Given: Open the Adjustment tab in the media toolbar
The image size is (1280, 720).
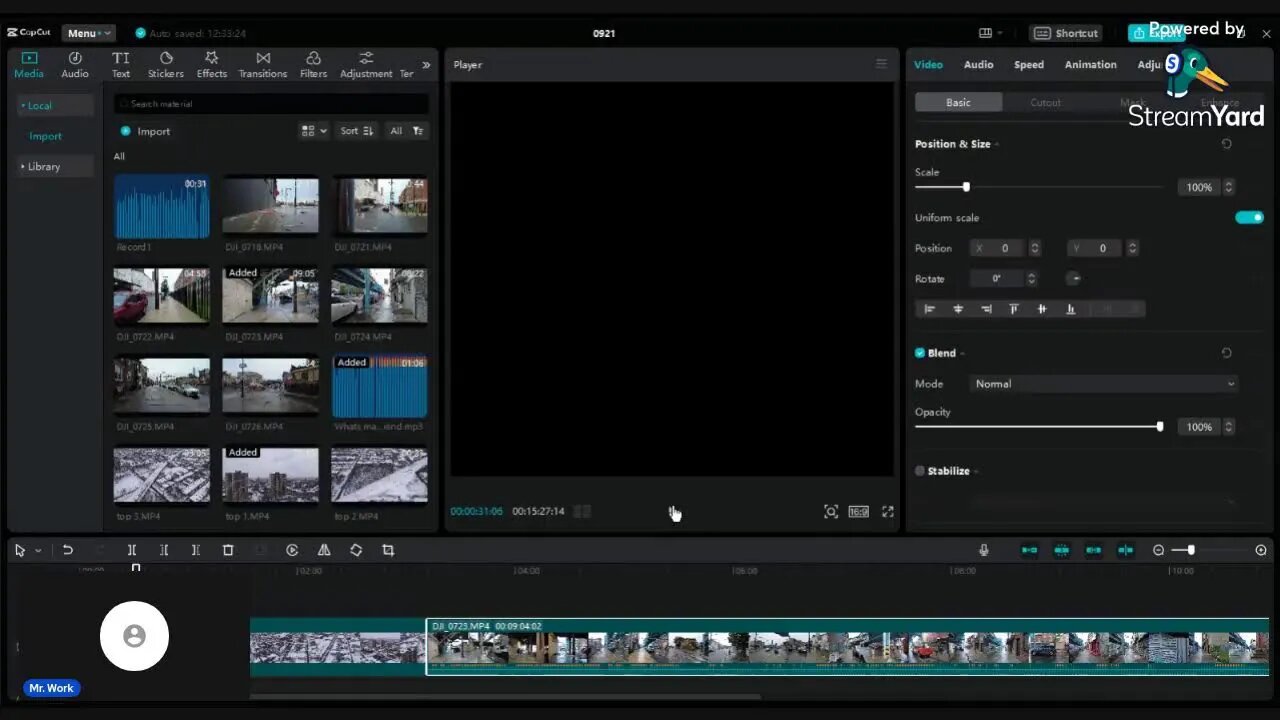Looking at the screenshot, I should tap(366, 65).
